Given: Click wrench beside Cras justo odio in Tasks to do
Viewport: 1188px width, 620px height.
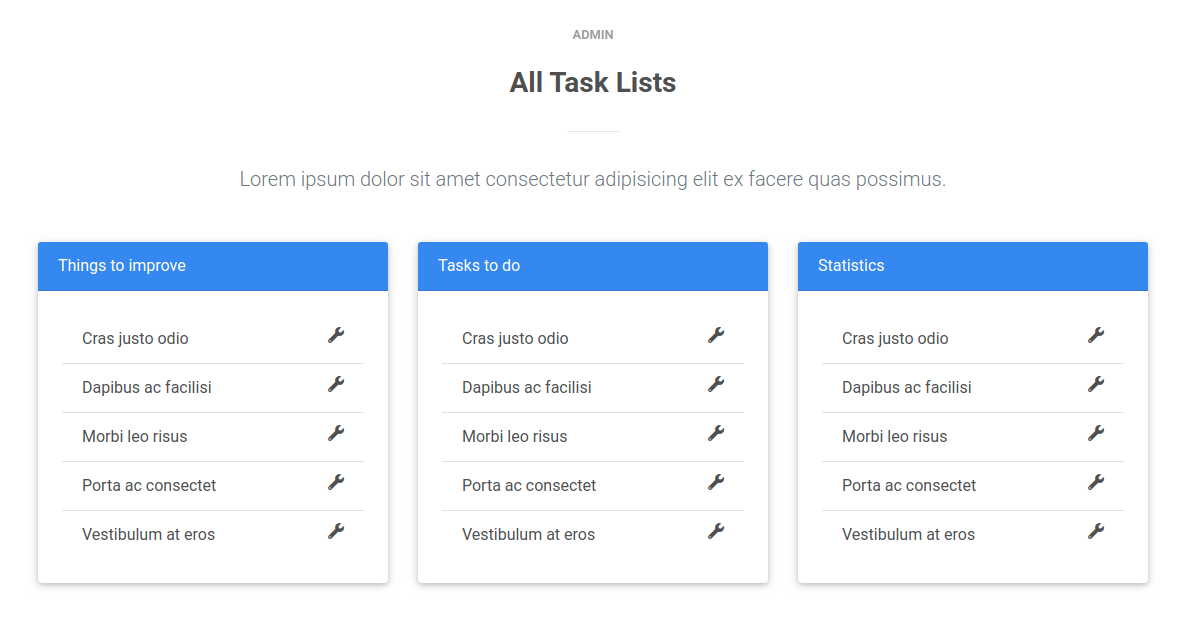Looking at the screenshot, I should coord(716,335).
